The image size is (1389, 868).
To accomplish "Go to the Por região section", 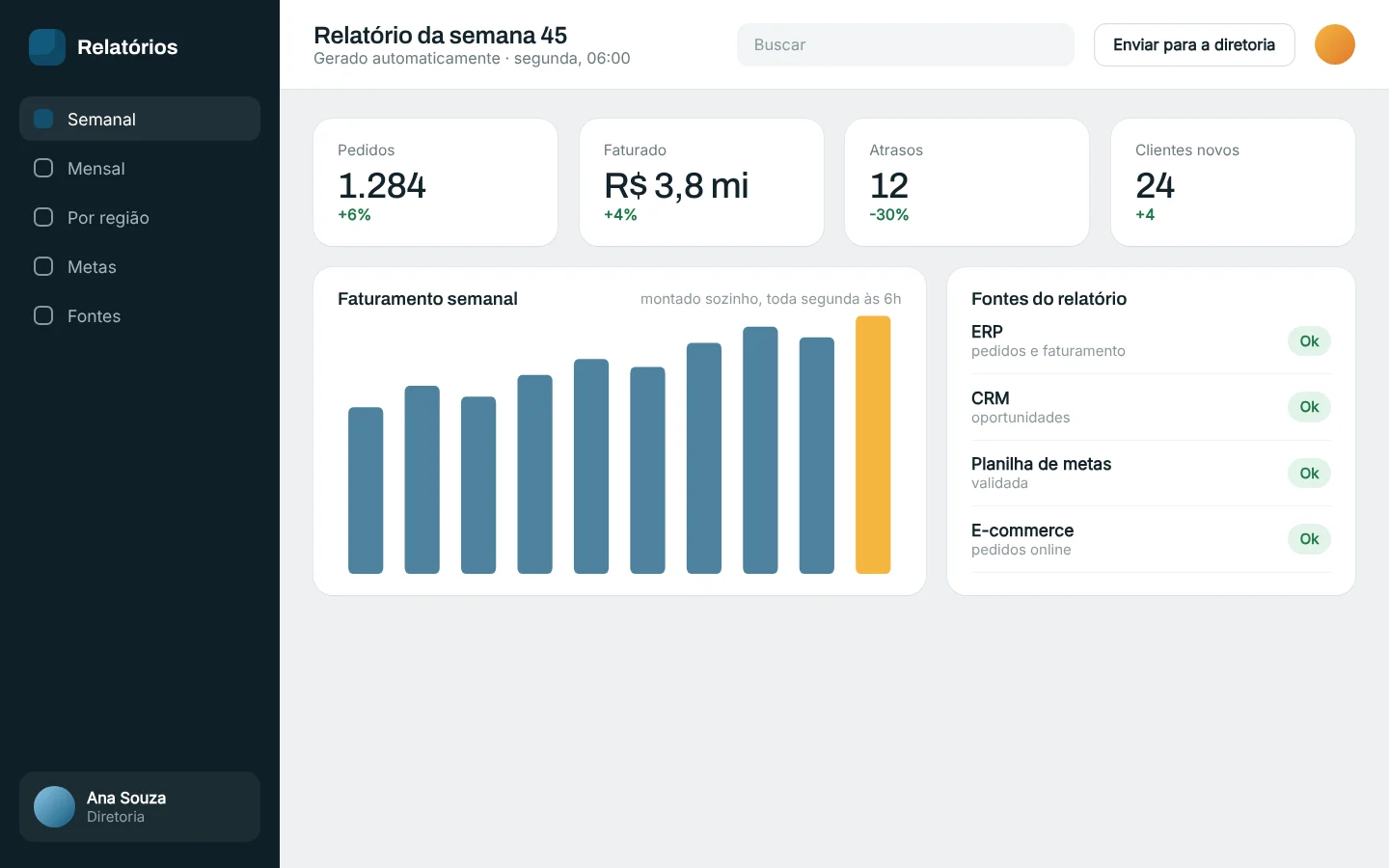I will 140,217.
